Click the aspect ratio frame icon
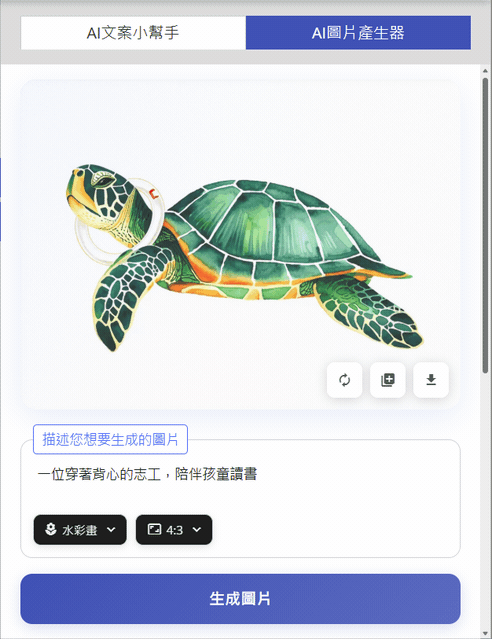The width and height of the screenshot is (492, 639). pos(154,529)
